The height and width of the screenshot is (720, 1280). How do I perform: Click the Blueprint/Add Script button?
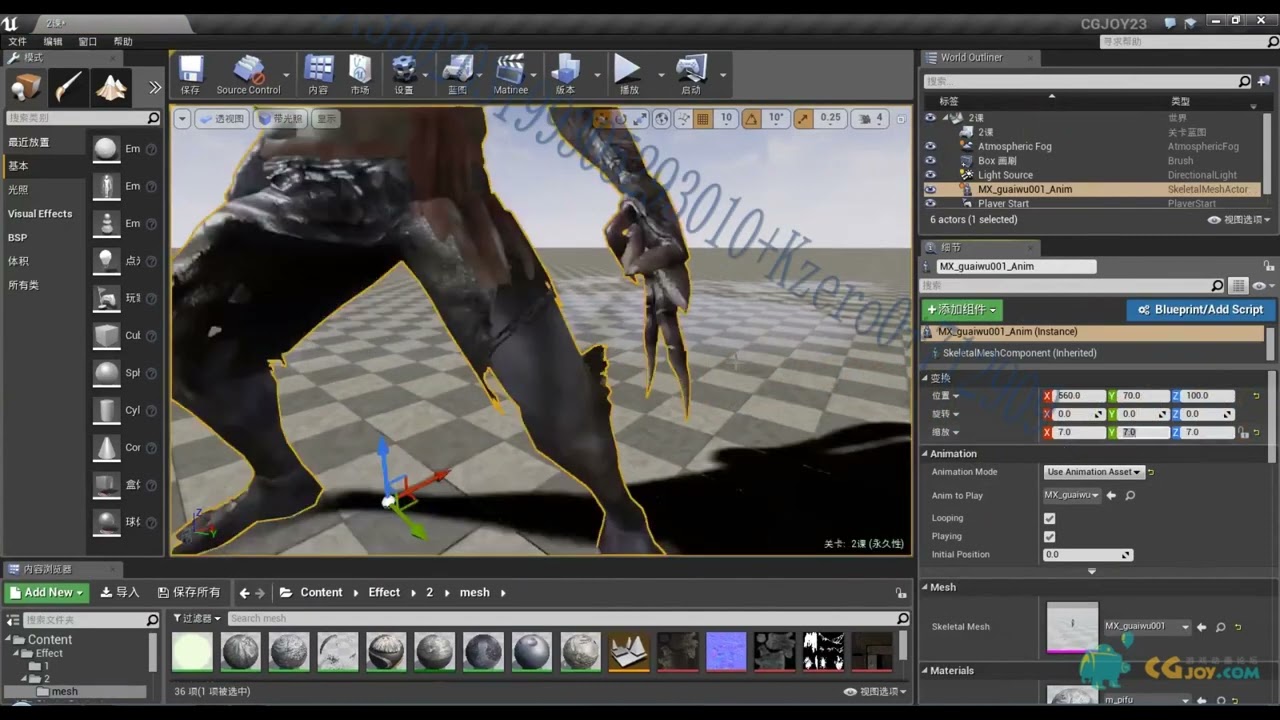point(1200,310)
